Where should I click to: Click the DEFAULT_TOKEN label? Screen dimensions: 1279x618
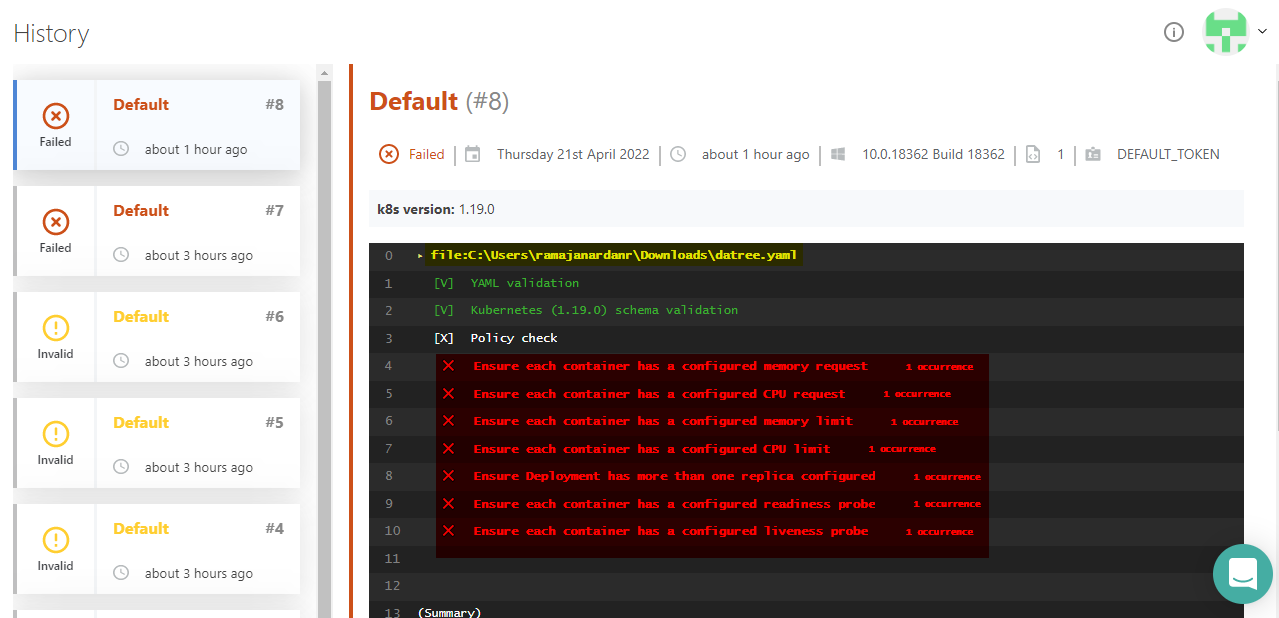click(x=1168, y=154)
